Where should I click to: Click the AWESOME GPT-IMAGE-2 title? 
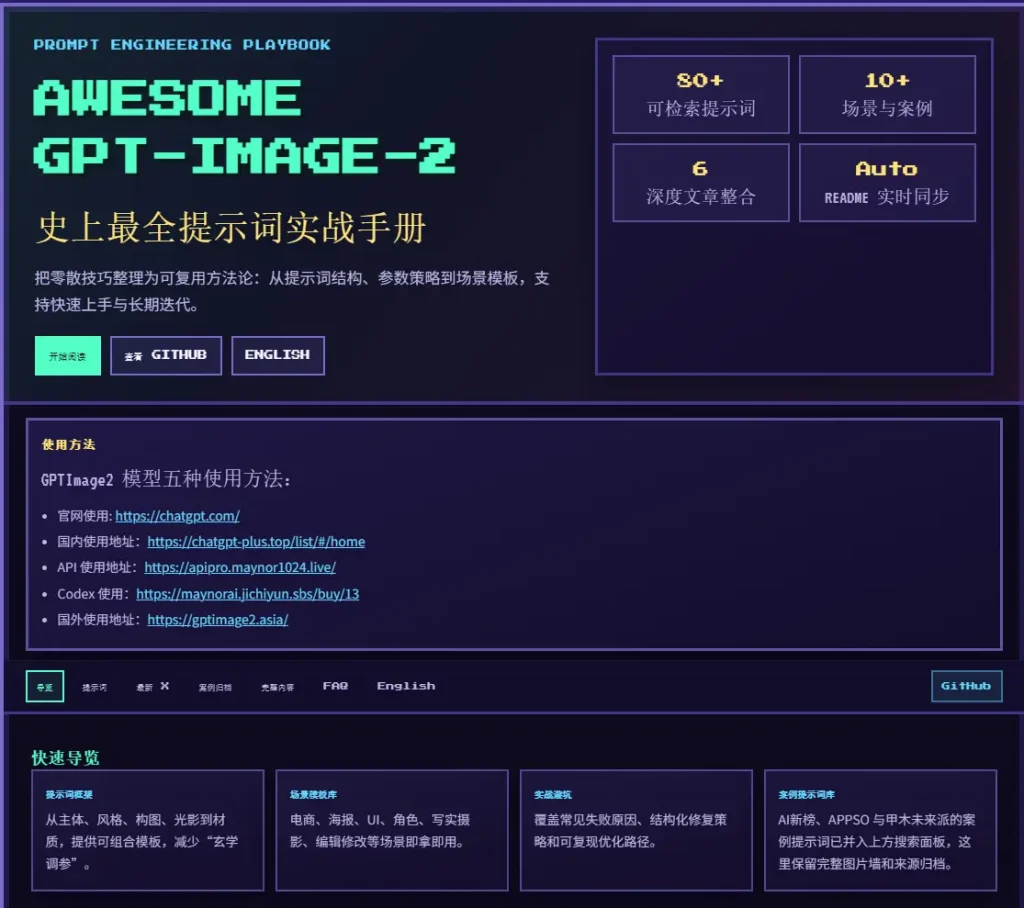point(244,127)
